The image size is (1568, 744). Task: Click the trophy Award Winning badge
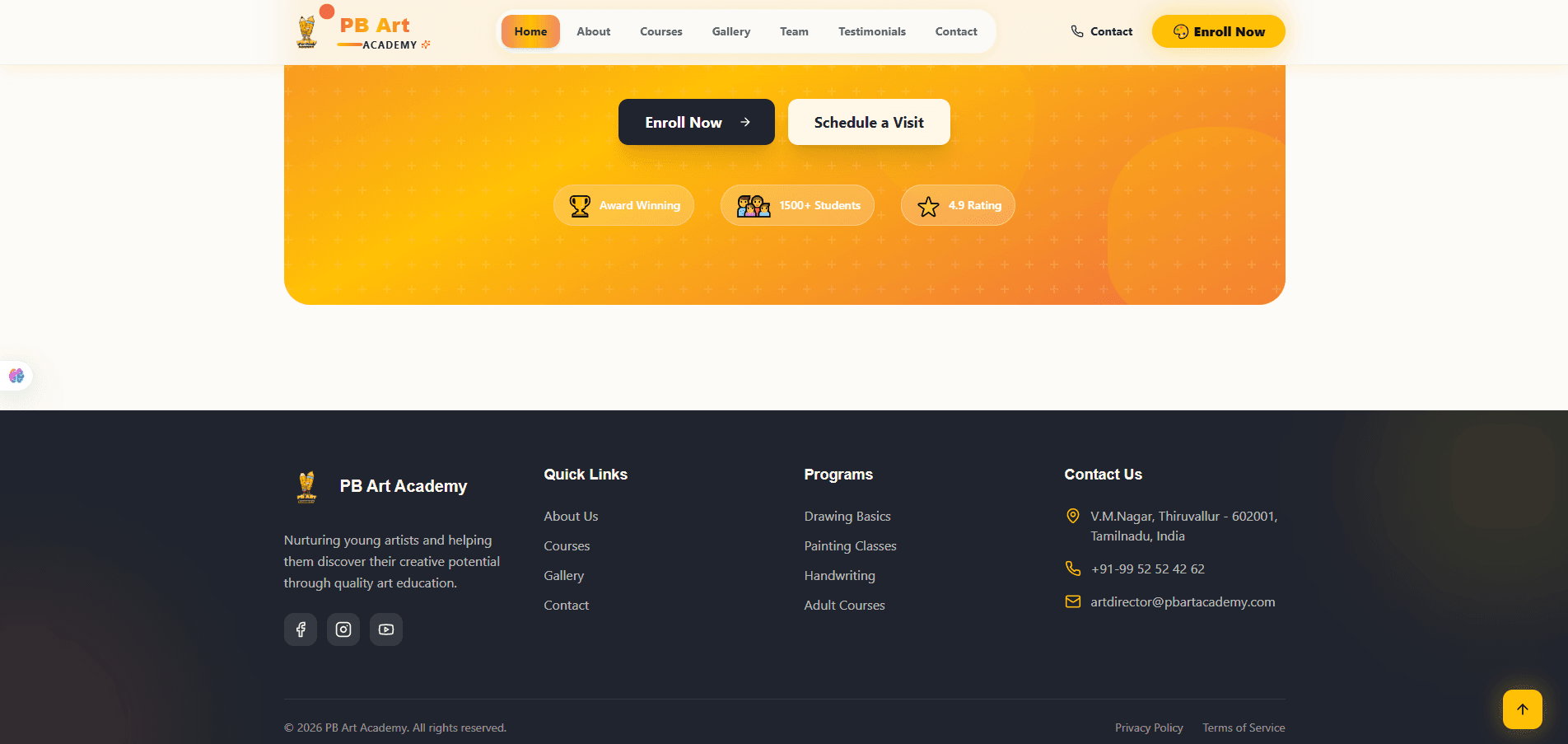(x=623, y=205)
